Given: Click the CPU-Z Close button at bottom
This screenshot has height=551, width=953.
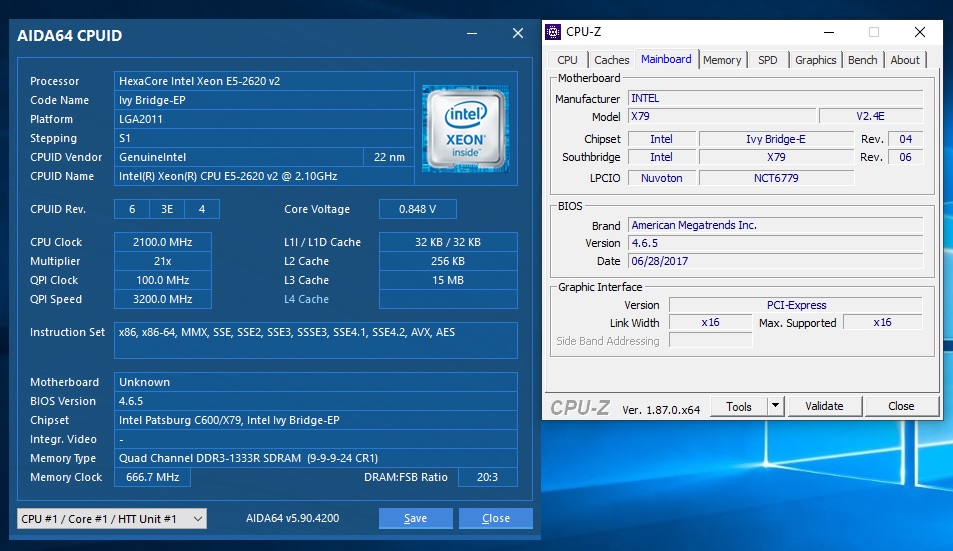Looking at the screenshot, I should pyautogui.click(x=901, y=406).
